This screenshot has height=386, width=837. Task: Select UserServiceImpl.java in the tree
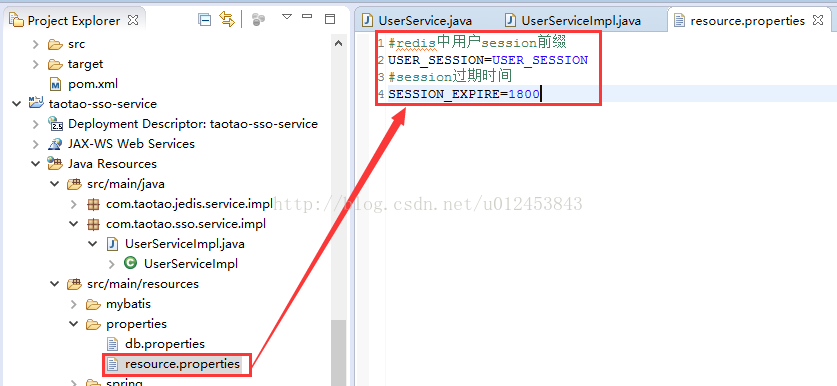click(185, 244)
